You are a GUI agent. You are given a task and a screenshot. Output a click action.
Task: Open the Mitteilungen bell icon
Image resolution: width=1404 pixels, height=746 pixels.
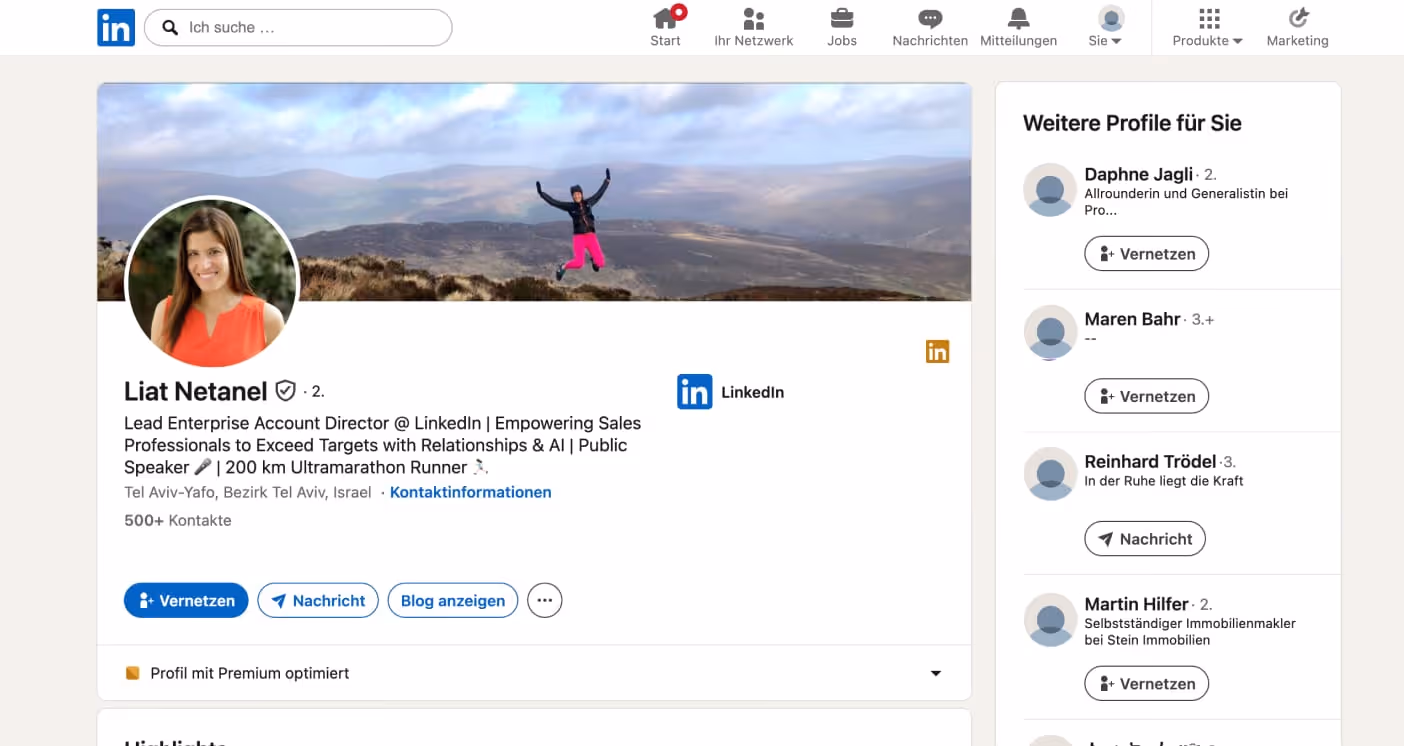[x=1018, y=18]
